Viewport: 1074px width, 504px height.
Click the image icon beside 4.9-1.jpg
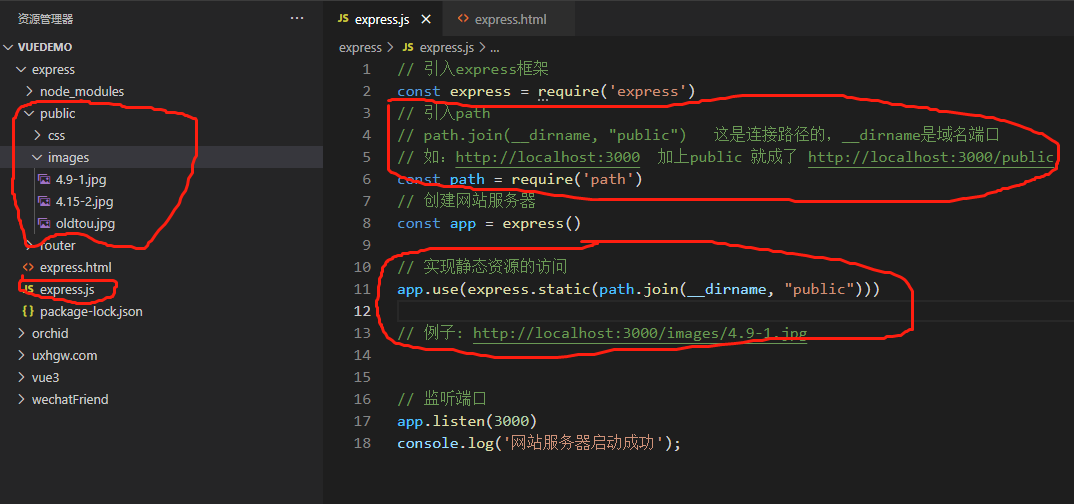point(45,179)
